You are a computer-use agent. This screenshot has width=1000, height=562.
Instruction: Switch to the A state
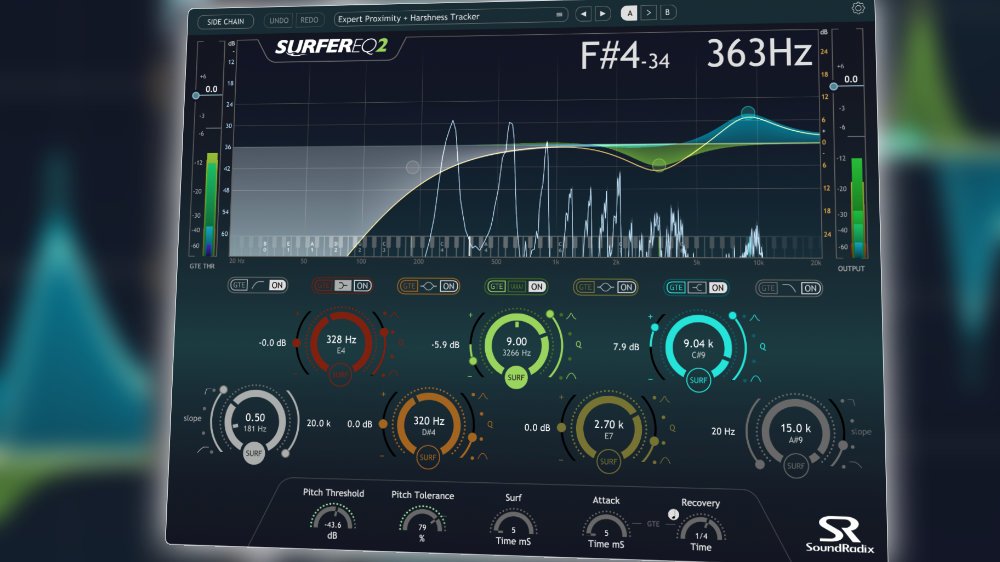[x=629, y=13]
